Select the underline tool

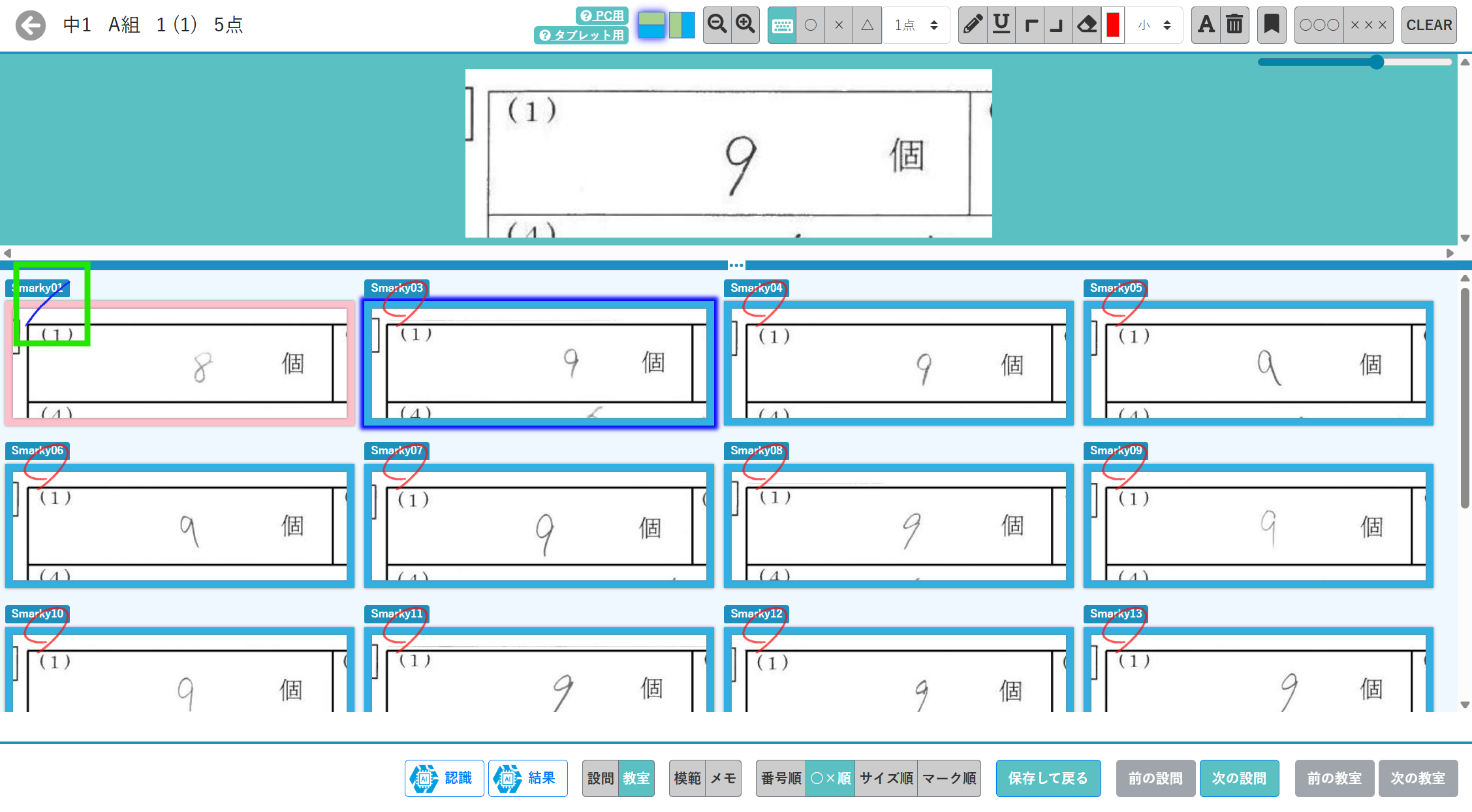click(1001, 25)
